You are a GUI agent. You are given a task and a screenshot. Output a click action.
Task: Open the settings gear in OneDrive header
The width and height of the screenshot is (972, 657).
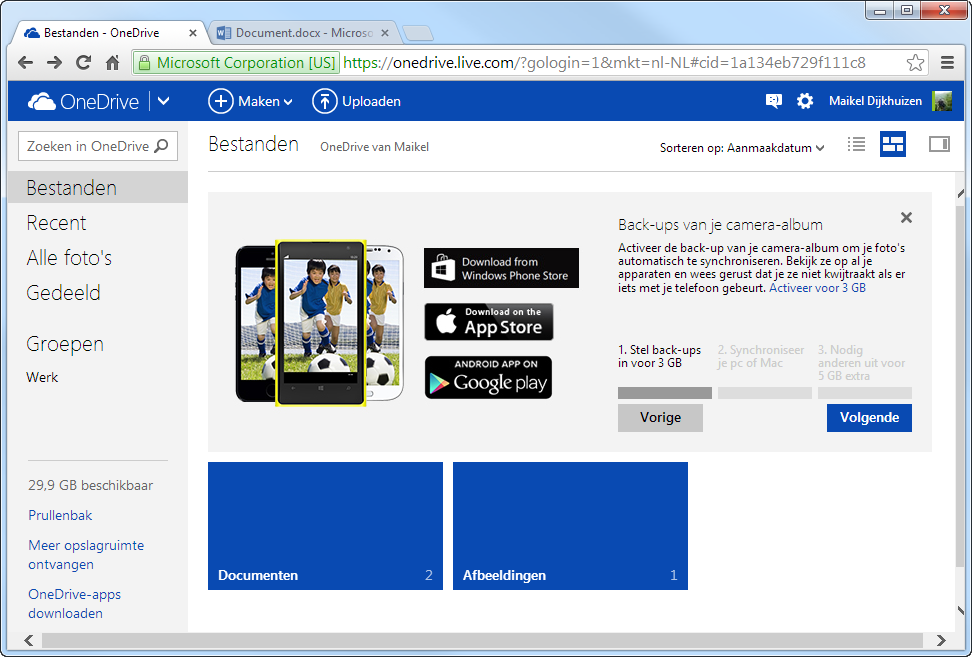click(805, 101)
